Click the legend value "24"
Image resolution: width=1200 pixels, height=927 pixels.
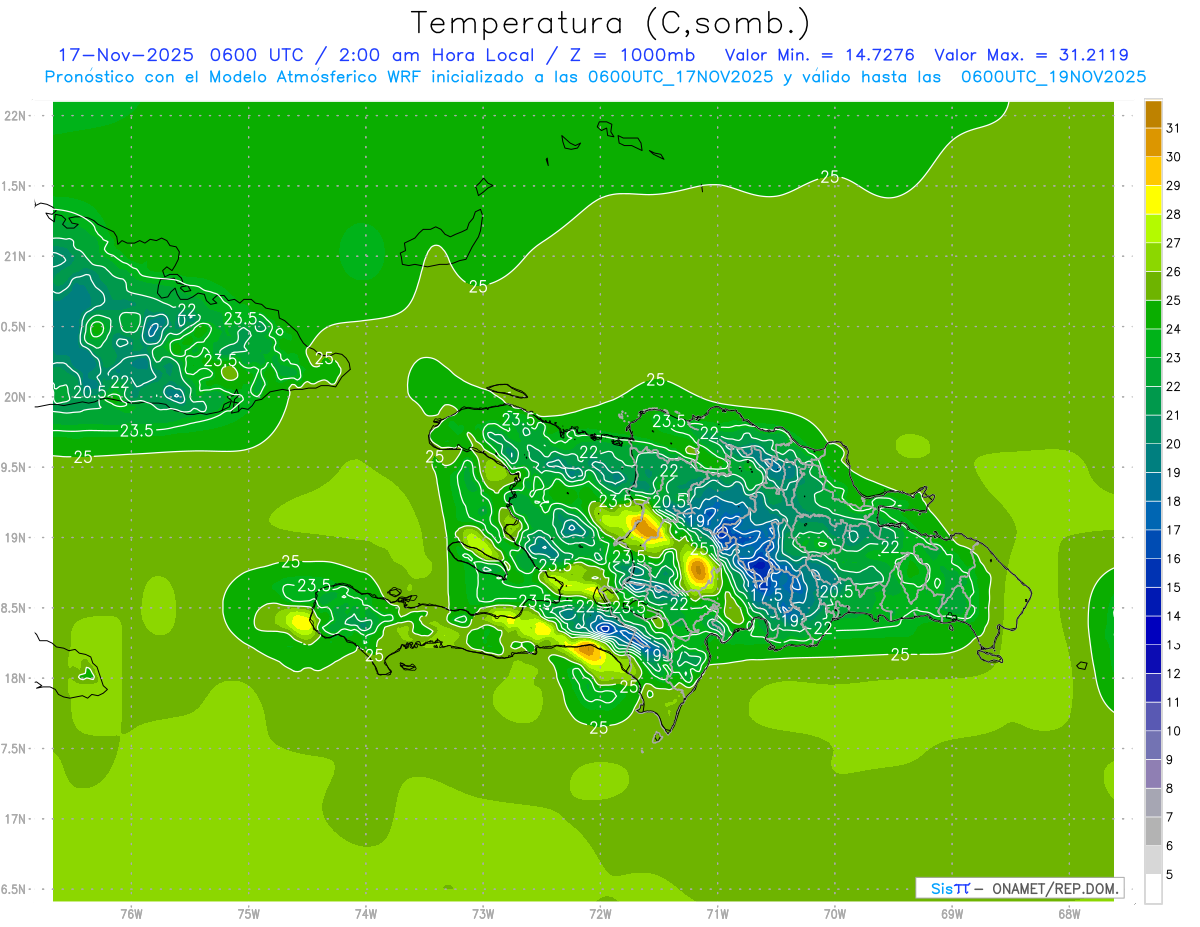point(1173,329)
